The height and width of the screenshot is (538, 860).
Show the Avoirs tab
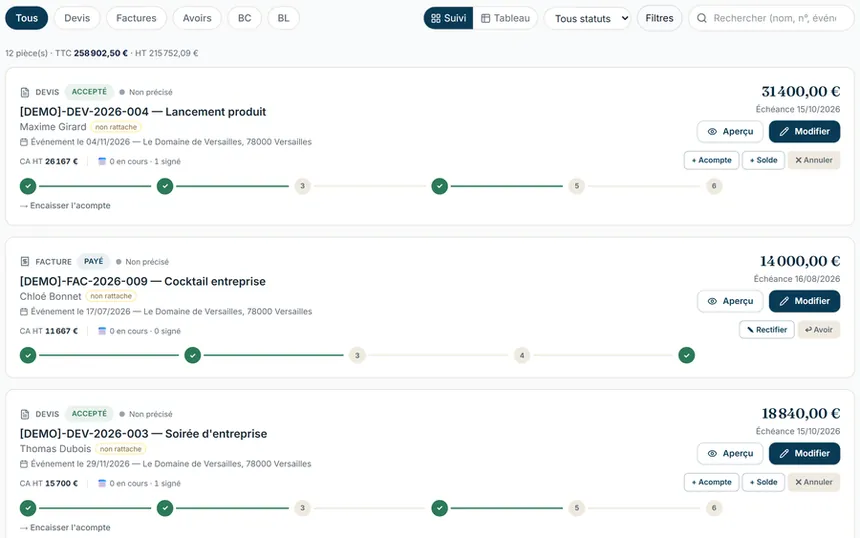197,18
